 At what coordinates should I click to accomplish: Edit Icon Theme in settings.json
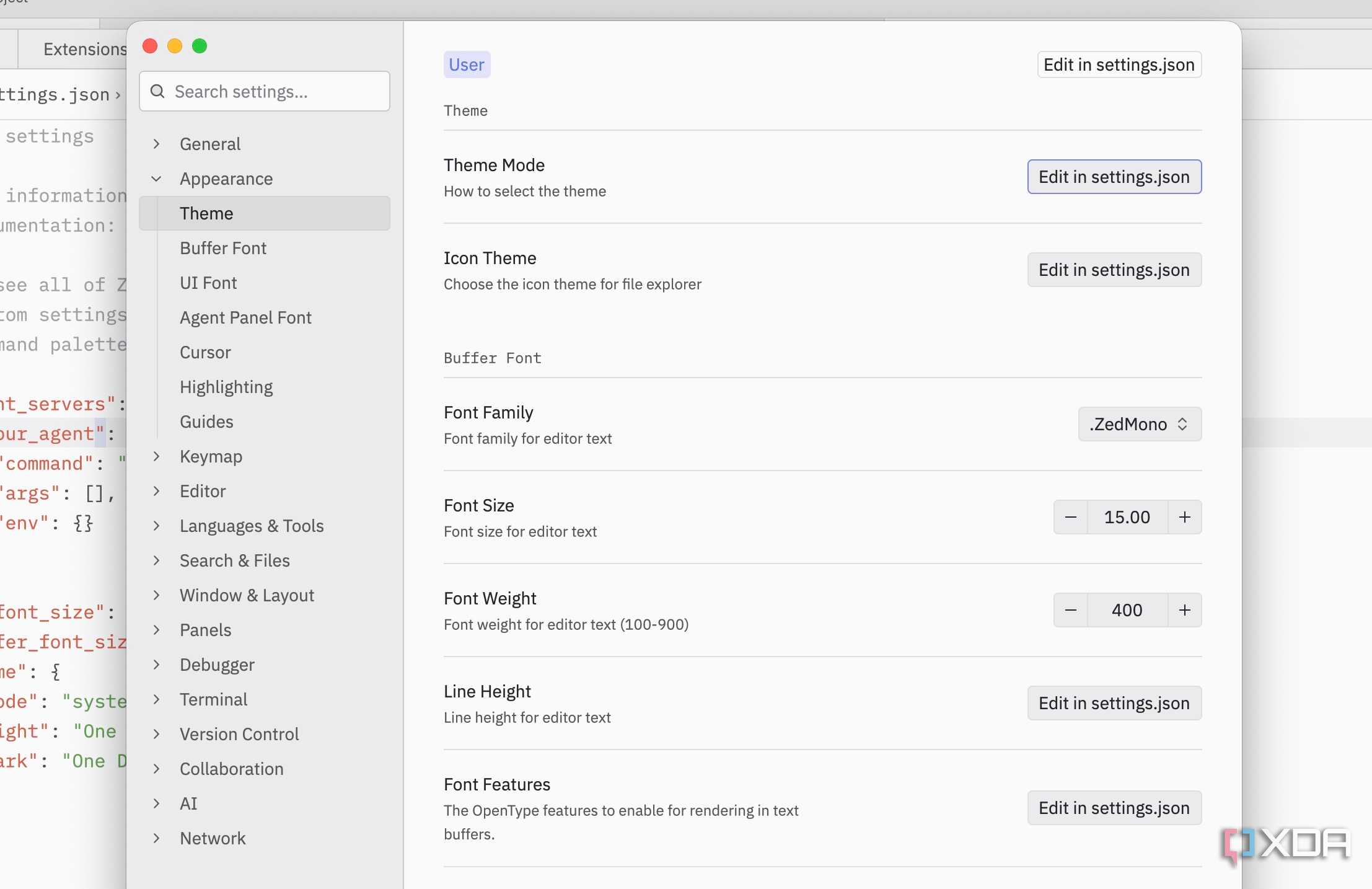point(1114,270)
